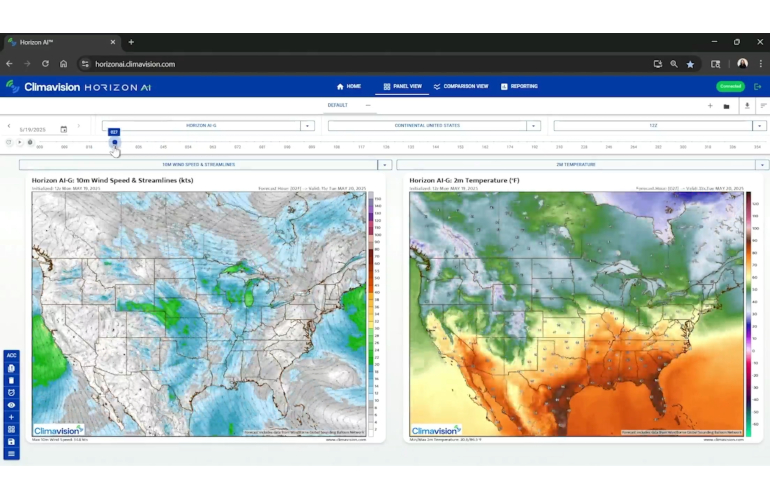Click the blue forecast hour slider handle

[x=114, y=142]
